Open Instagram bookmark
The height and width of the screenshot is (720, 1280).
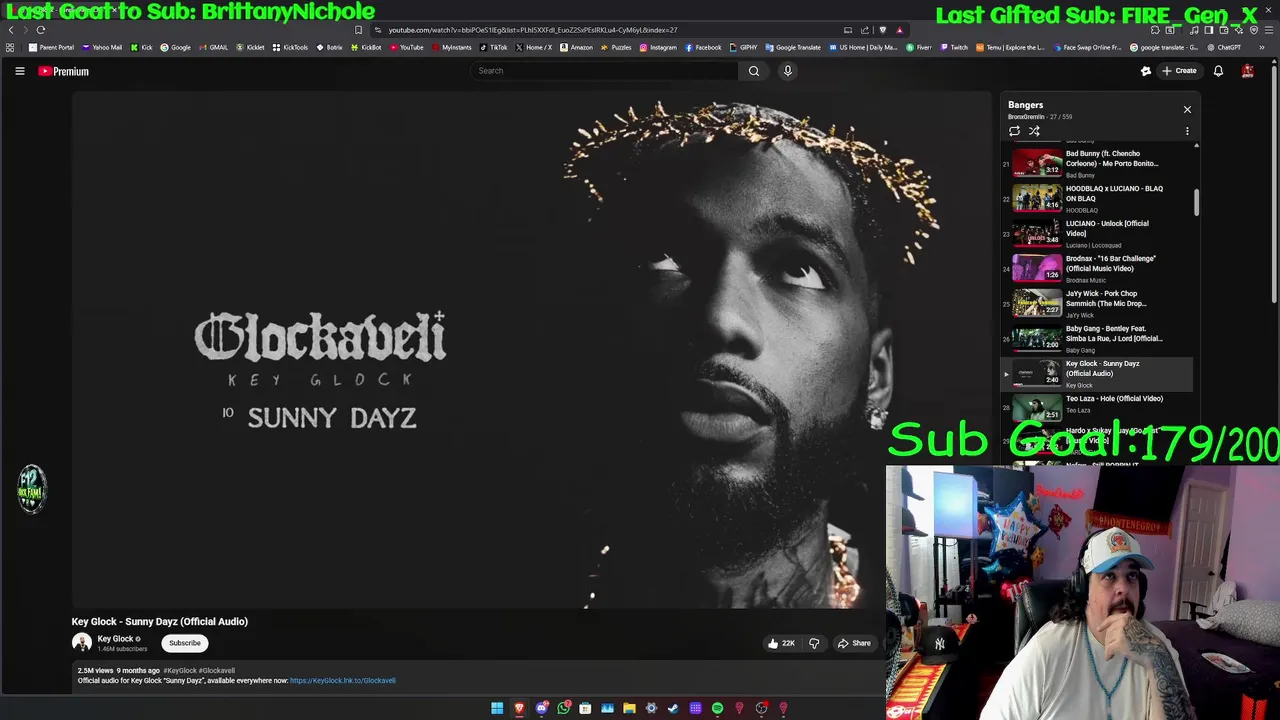[658, 47]
